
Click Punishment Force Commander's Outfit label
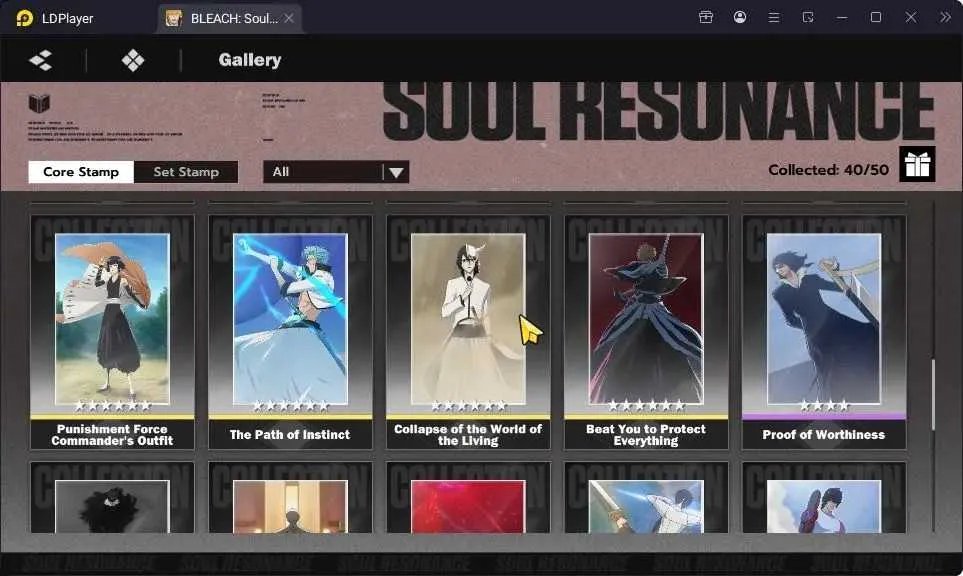pyautogui.click(x=112, y=435)
